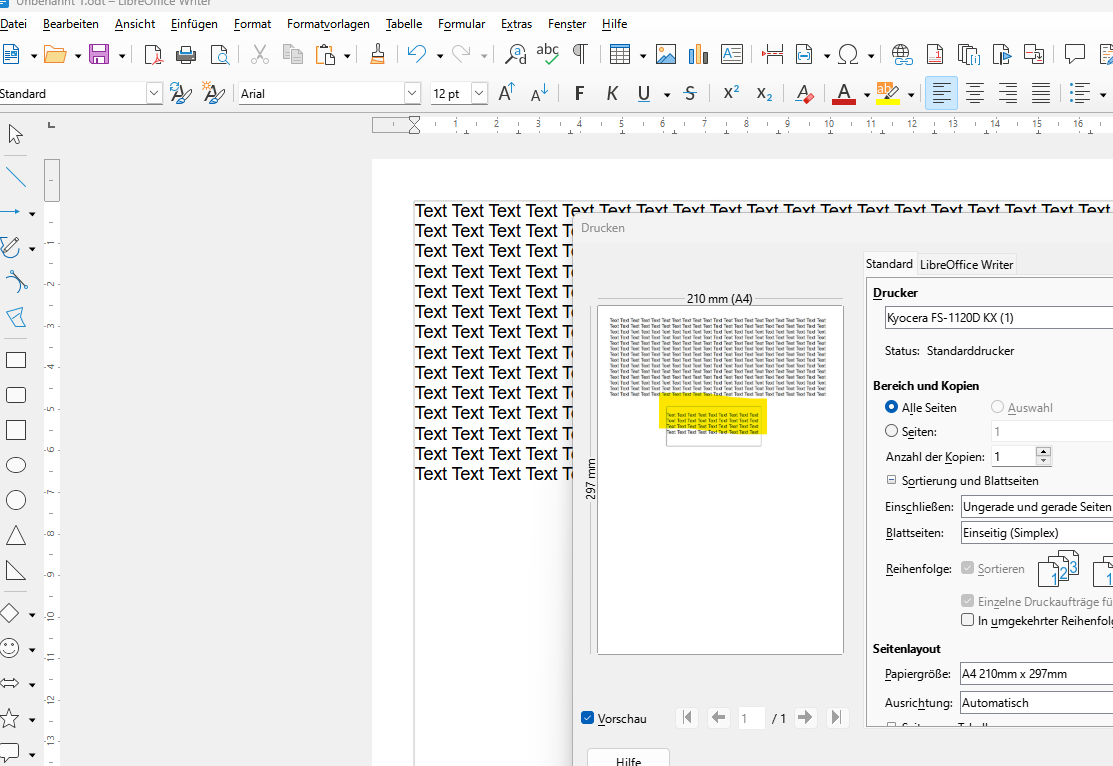Screen dimensions: 1113x766
Task: Insert a table using toolbar icon
Action: (620, 55)
